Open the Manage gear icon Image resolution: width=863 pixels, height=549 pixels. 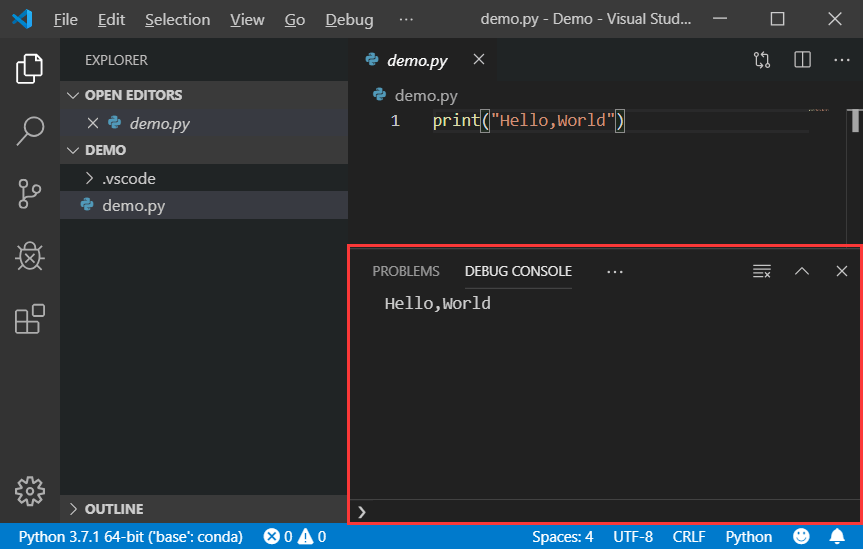(x=30, y=491)
